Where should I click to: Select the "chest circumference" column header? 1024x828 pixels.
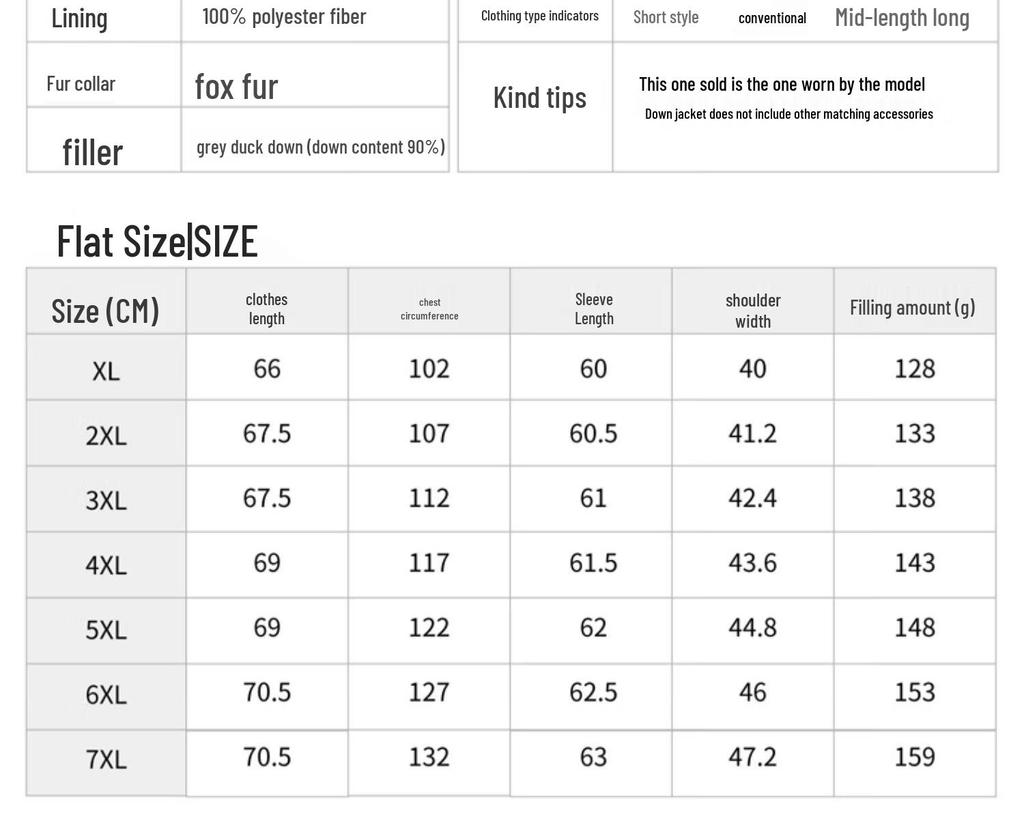pos(429,309)
